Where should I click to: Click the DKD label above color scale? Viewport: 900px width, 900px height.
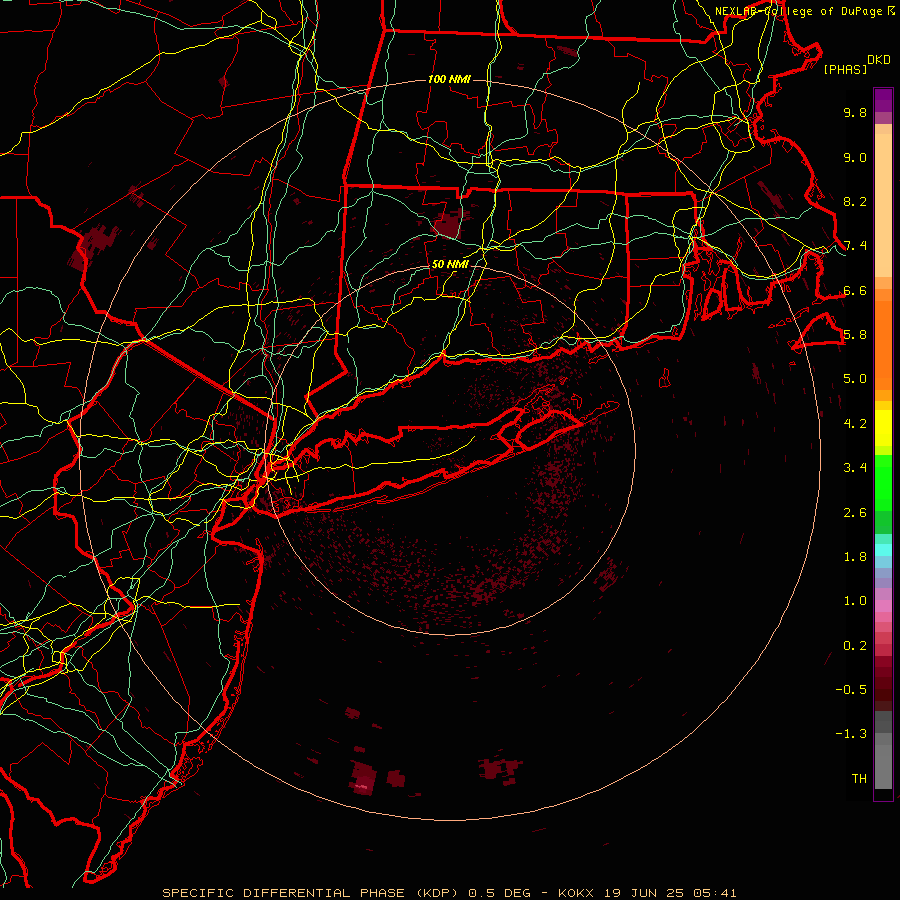tap(879, 60)
